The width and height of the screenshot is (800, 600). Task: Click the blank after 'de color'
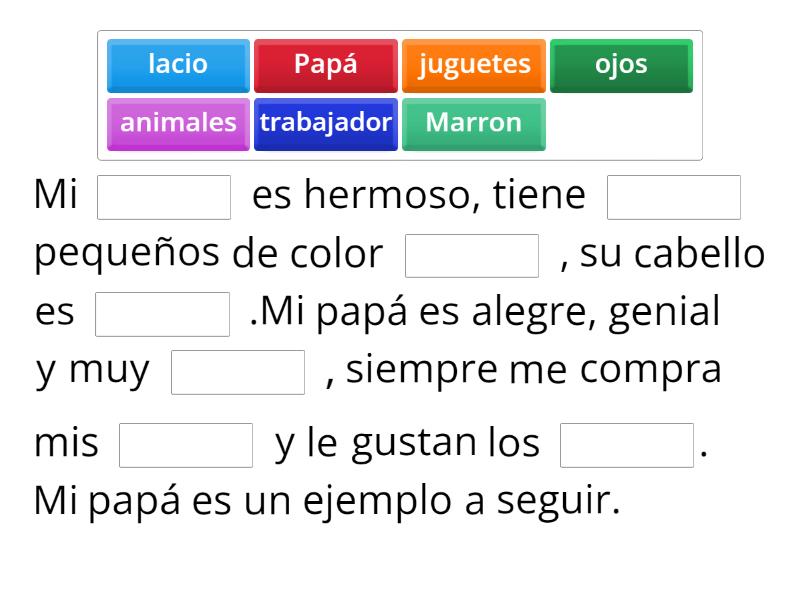(x=471, y=256)
